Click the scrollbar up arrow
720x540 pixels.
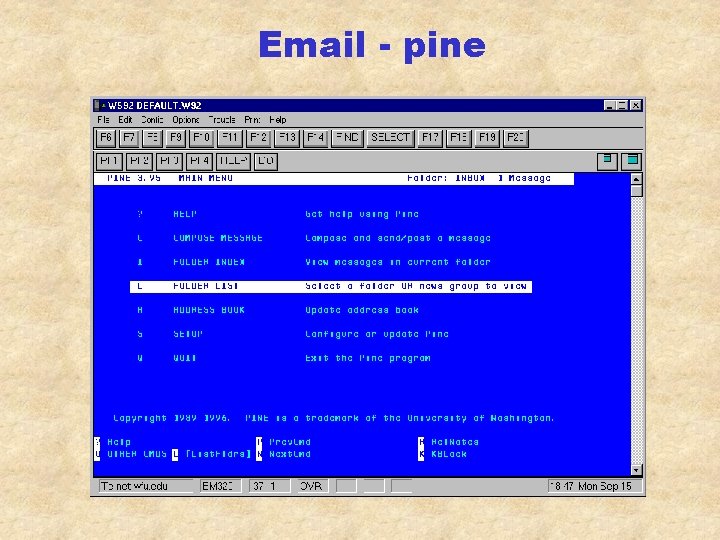[636, 179]
